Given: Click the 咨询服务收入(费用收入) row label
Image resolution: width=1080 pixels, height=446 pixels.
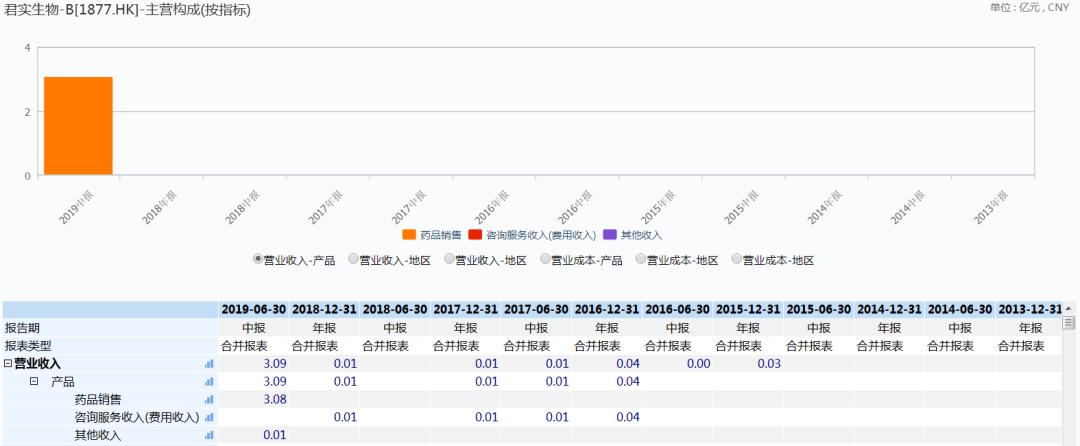Looking at the screenshot, I should tap(136, 417).
